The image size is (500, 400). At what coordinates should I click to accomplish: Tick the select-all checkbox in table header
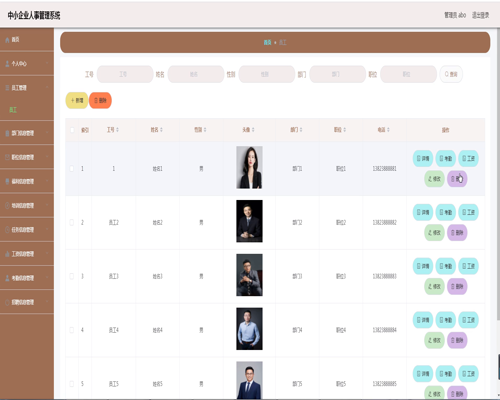tap(72, 130)
